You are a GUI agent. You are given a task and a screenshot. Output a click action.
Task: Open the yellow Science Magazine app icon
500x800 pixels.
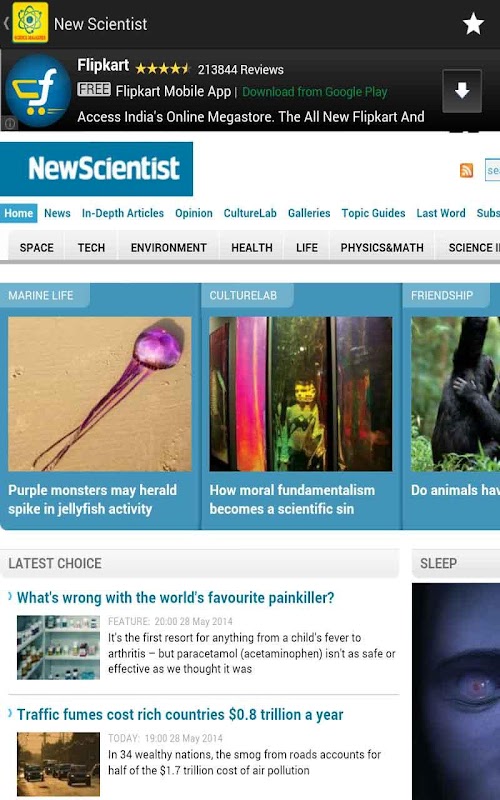pyautogui.click(x=30, y=22)
